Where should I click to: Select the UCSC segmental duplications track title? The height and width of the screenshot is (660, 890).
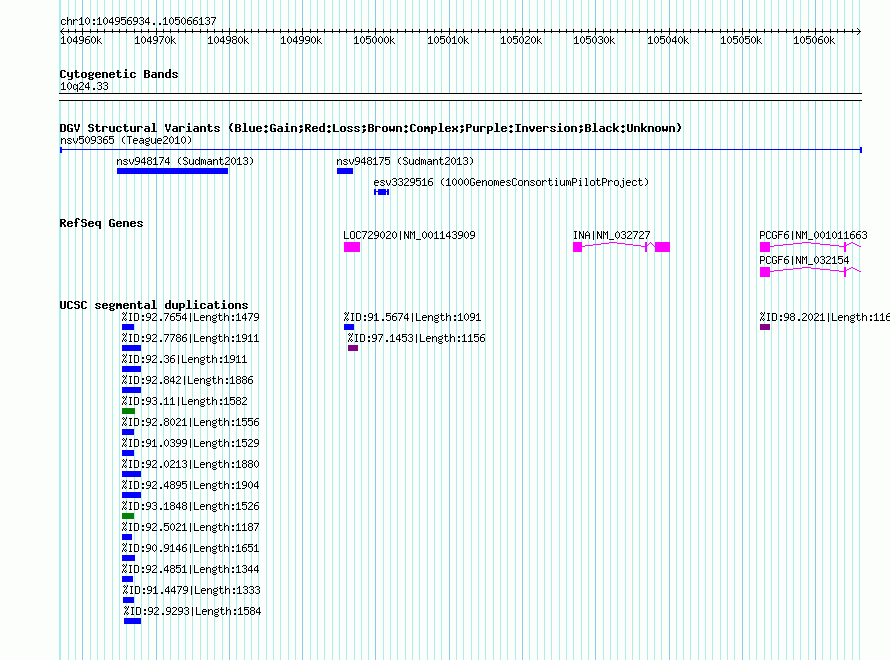point(154,305)
